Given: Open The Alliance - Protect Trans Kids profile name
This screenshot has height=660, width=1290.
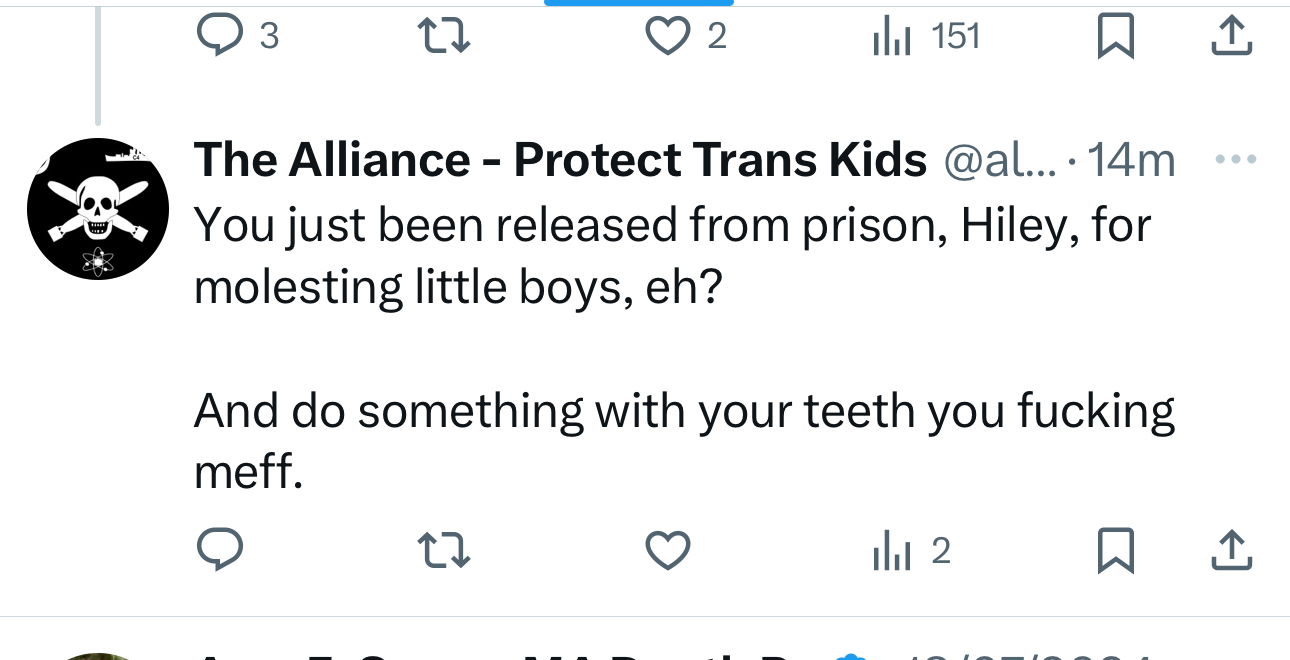Looking at the screenshot, I should click(x=560, y=160).
